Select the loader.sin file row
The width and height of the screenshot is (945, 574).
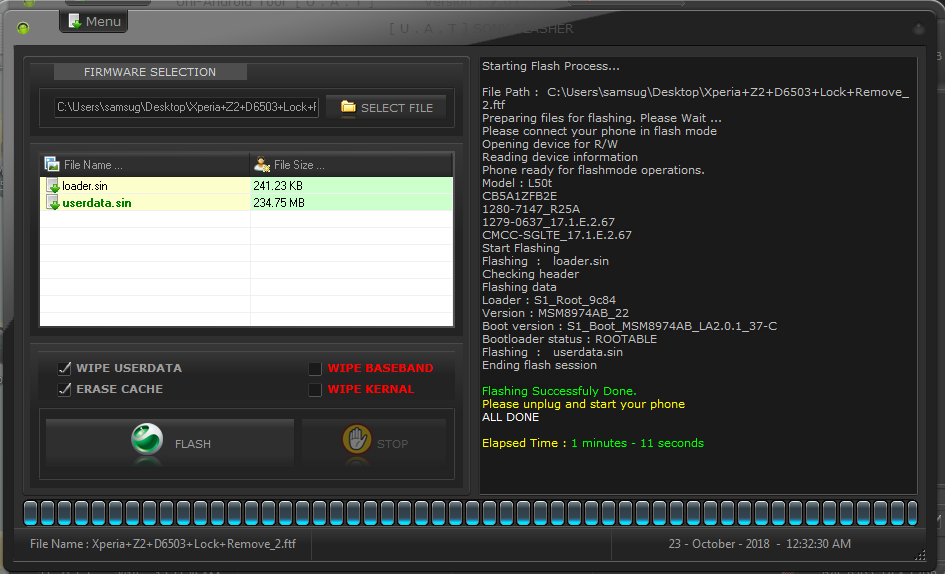pyautogui.click(x=246, y=186)
